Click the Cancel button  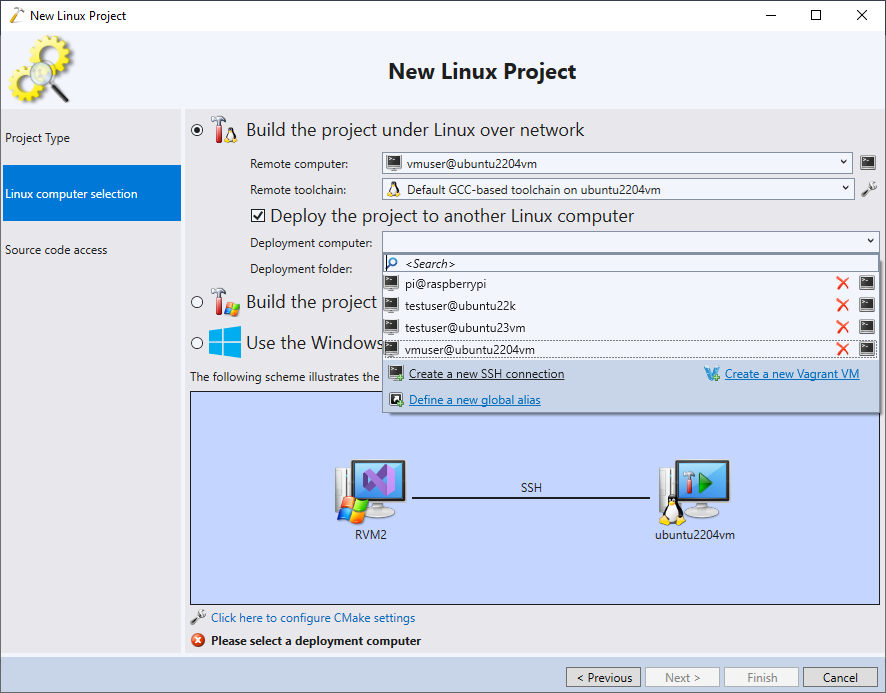pyautogui.click(x=840, y=677)
